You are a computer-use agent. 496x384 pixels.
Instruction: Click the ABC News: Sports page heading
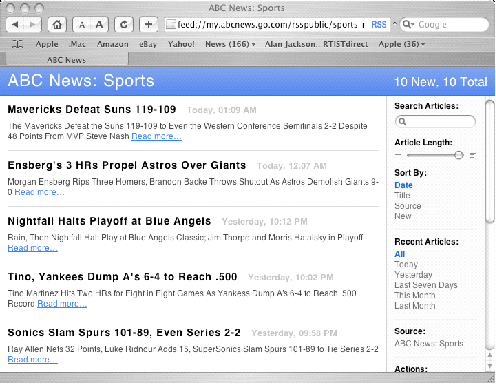point(81,81)
